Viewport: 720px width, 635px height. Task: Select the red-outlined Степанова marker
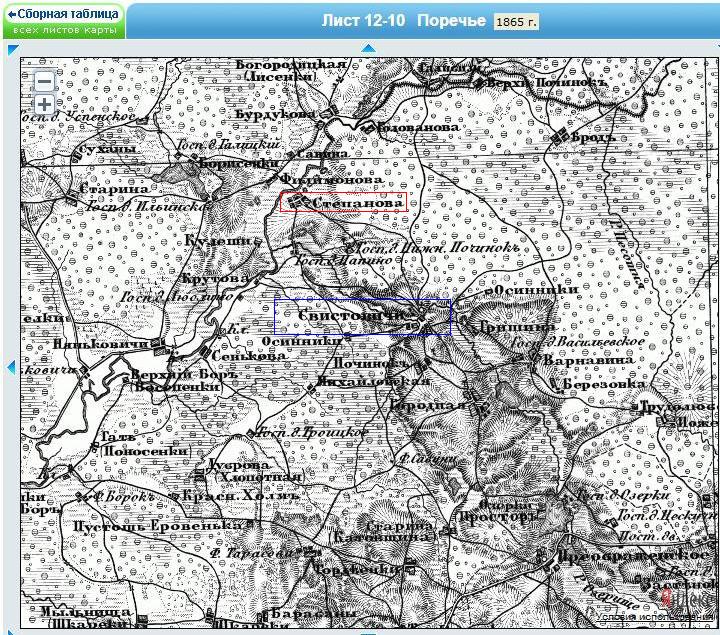pos(343,202)
